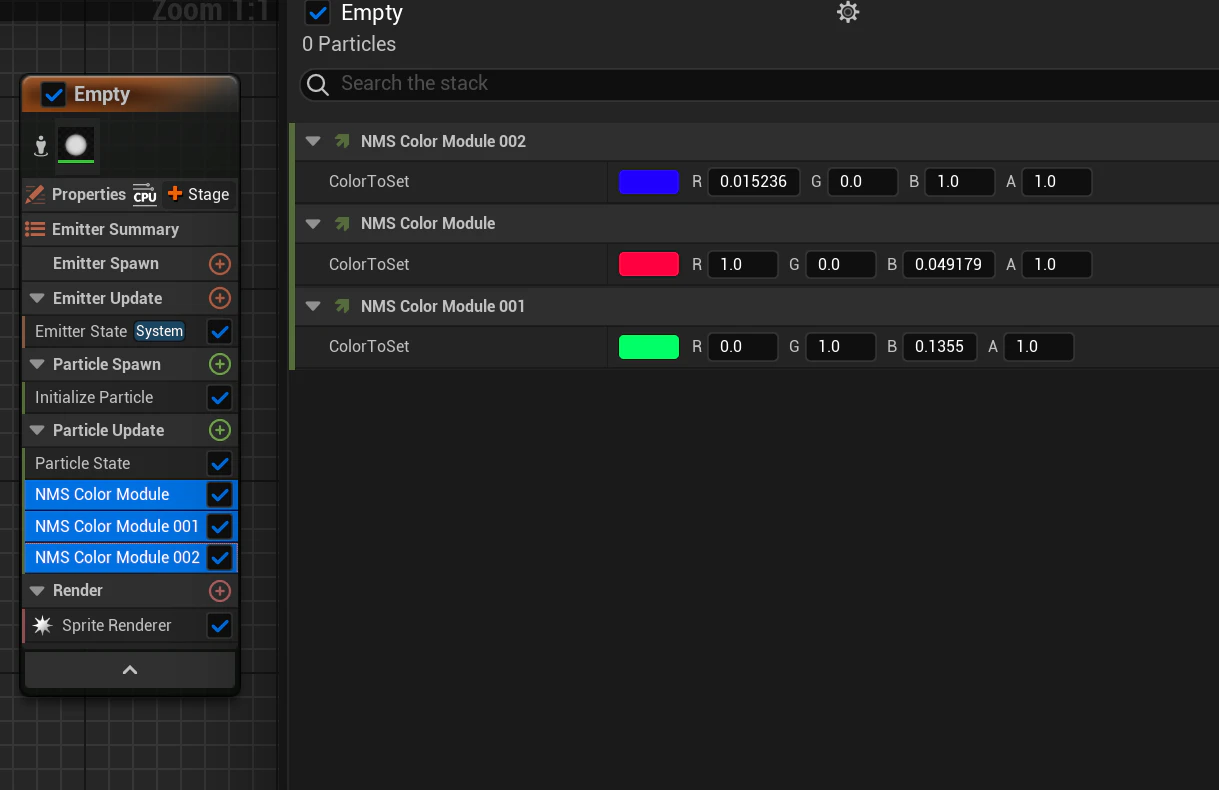Click the orange plus Stage icon
The width and height of the screenshot is (1219, 790).
coord(175,194)
